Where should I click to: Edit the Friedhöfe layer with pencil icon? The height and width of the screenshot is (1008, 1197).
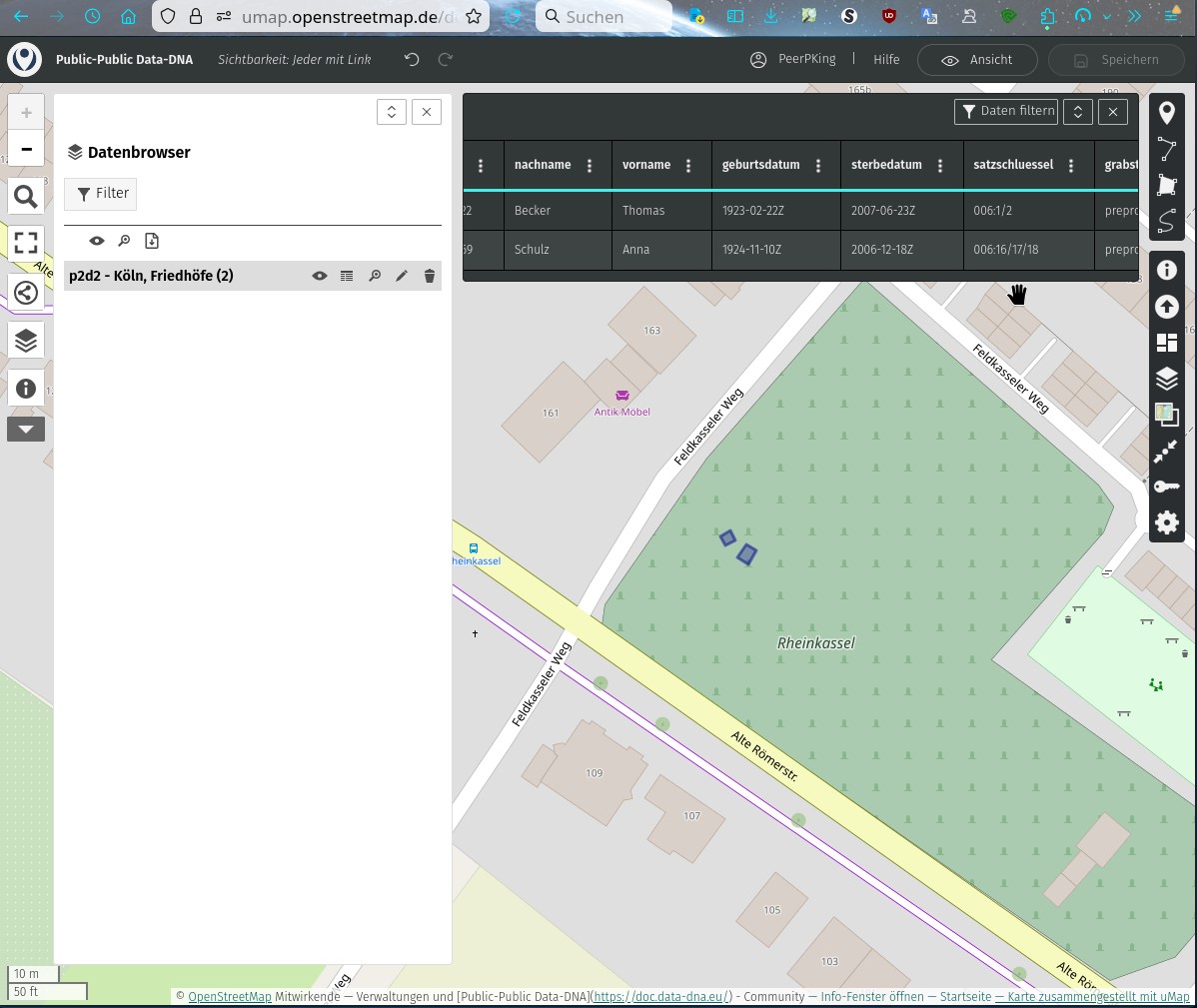click(x=402, y=276)
